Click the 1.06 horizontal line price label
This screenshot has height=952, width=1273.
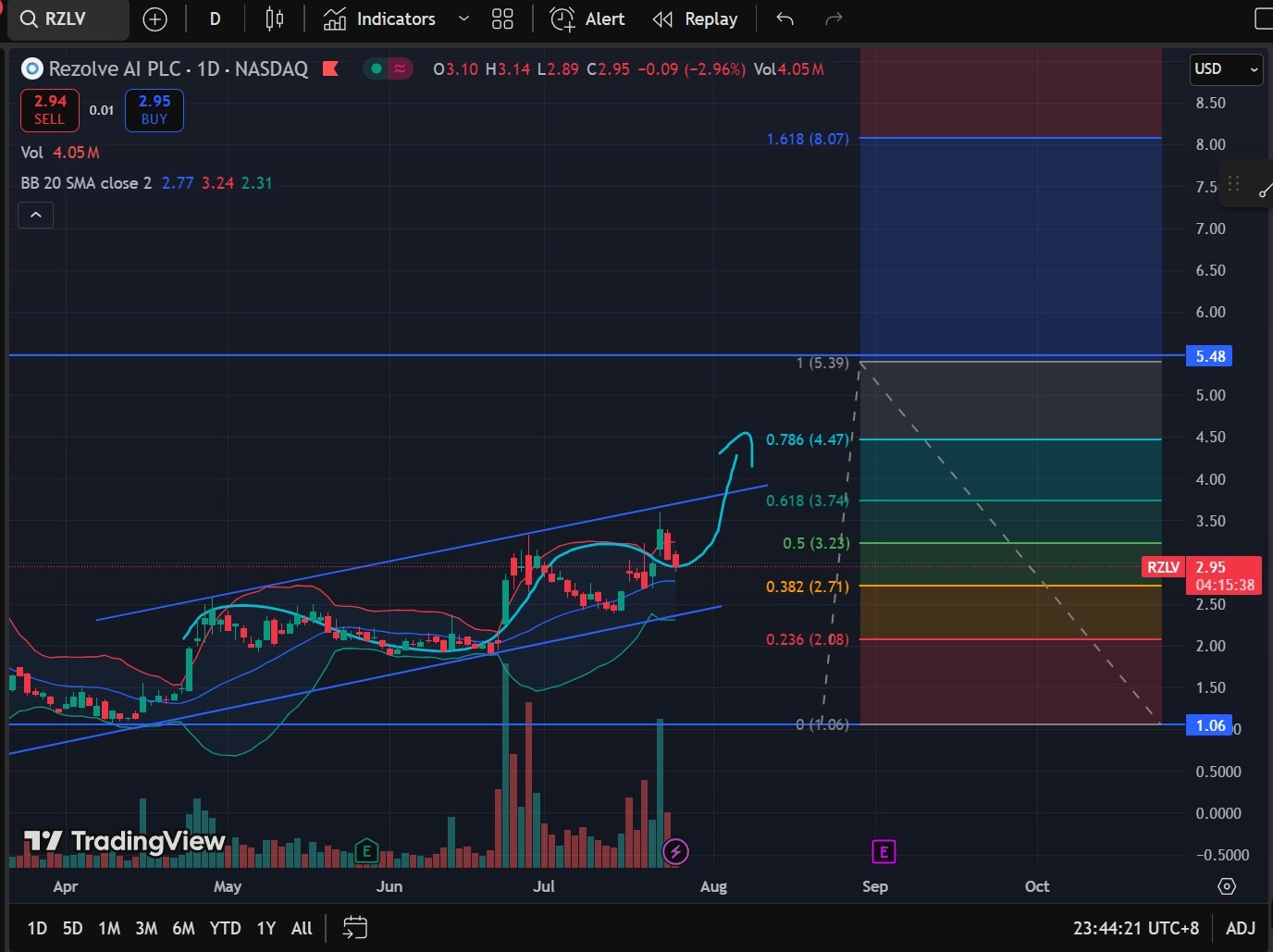(x=1210, y=725)
